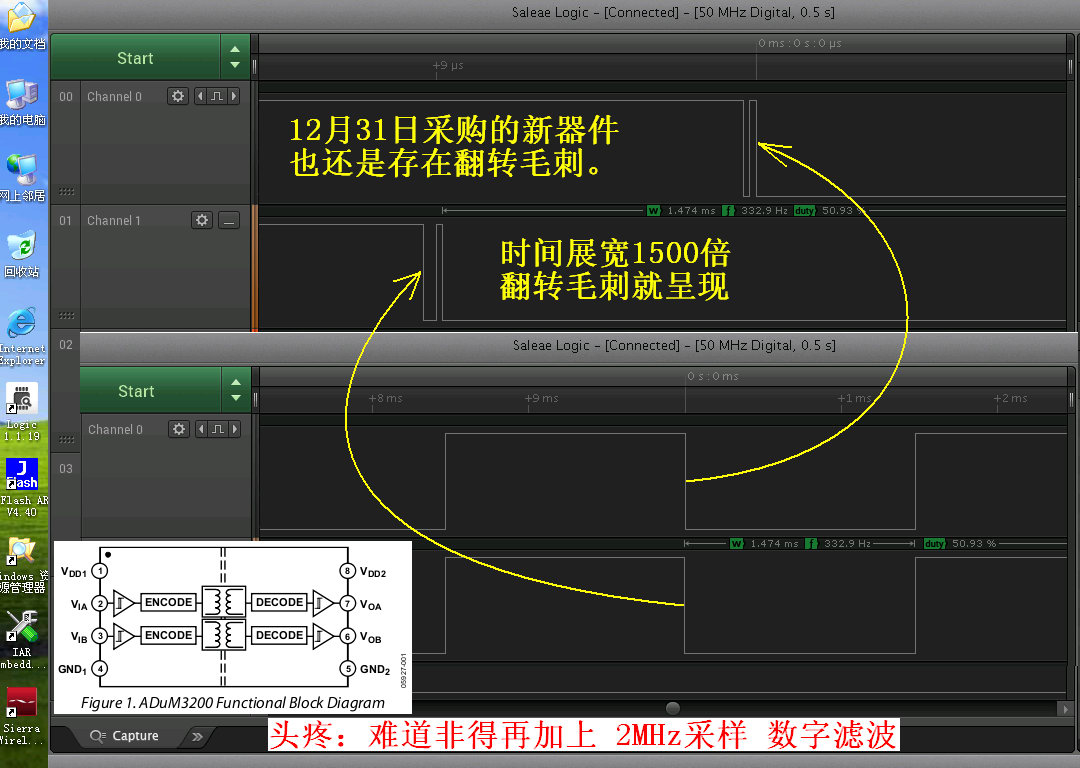Viewport: 1080px width, 768px height.
Task: Click channel number 03 in the sidebar
Action: pos(65,469)
